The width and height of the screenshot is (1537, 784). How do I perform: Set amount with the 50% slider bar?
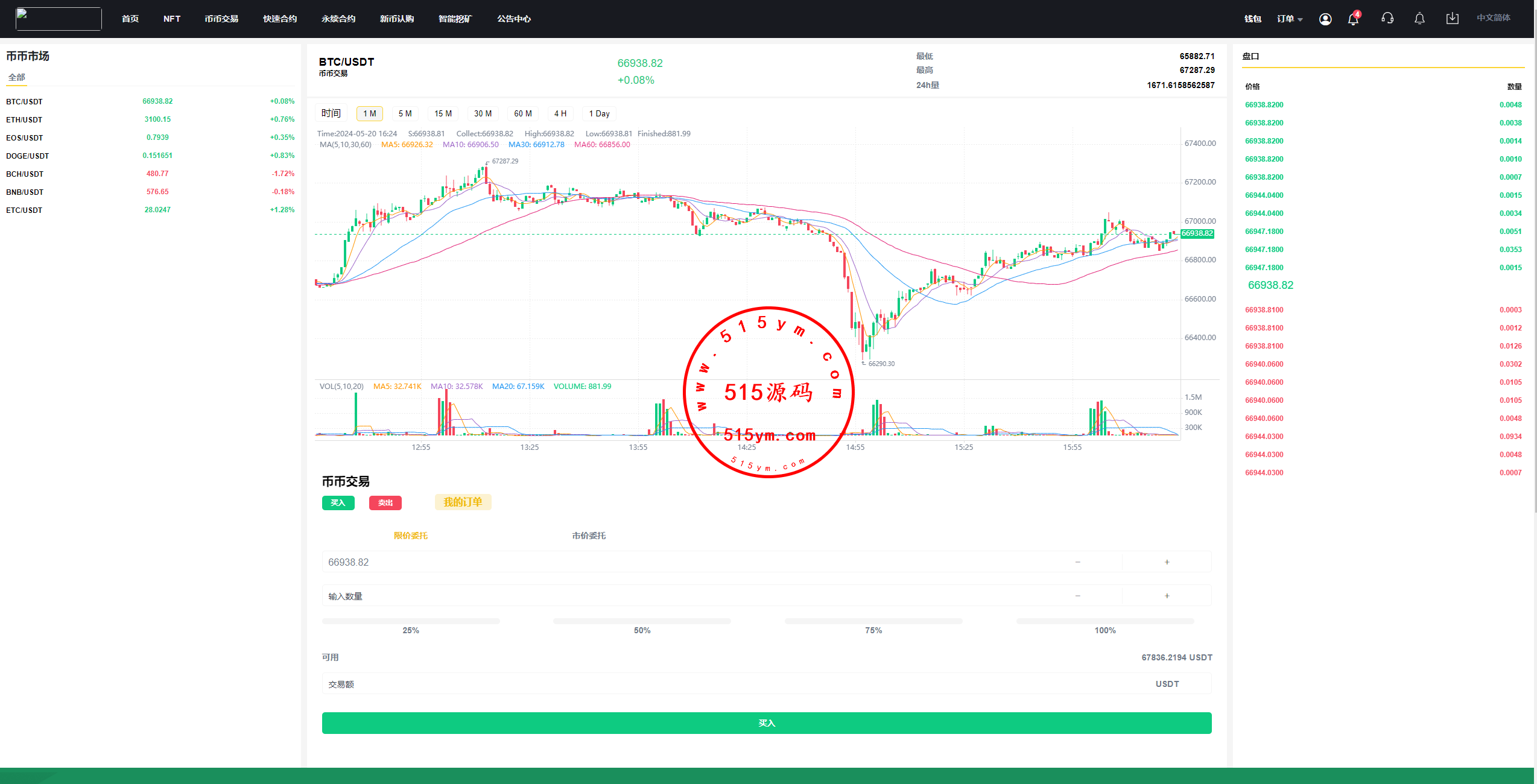pyautogui.click(x=642, y=621)
